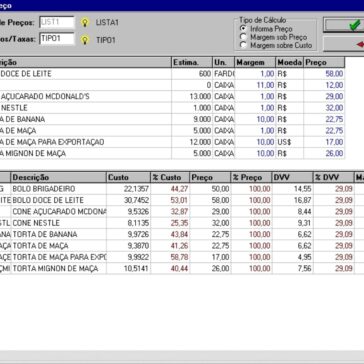Click the LIST1 price list input field
Image resolution: width=364 pixels, height=364 pixels.
tap(57, 23)
